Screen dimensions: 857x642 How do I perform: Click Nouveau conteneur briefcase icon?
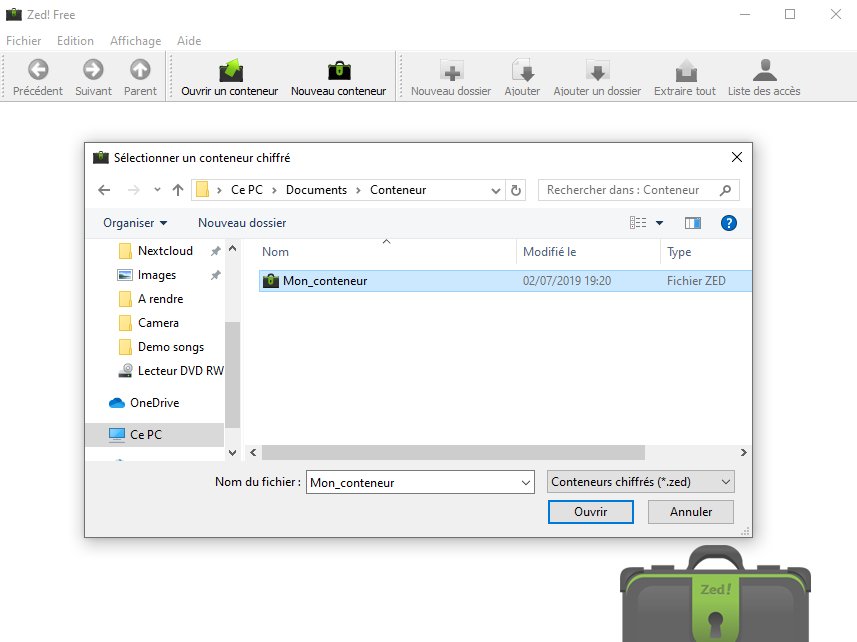(x=339, y=70)
